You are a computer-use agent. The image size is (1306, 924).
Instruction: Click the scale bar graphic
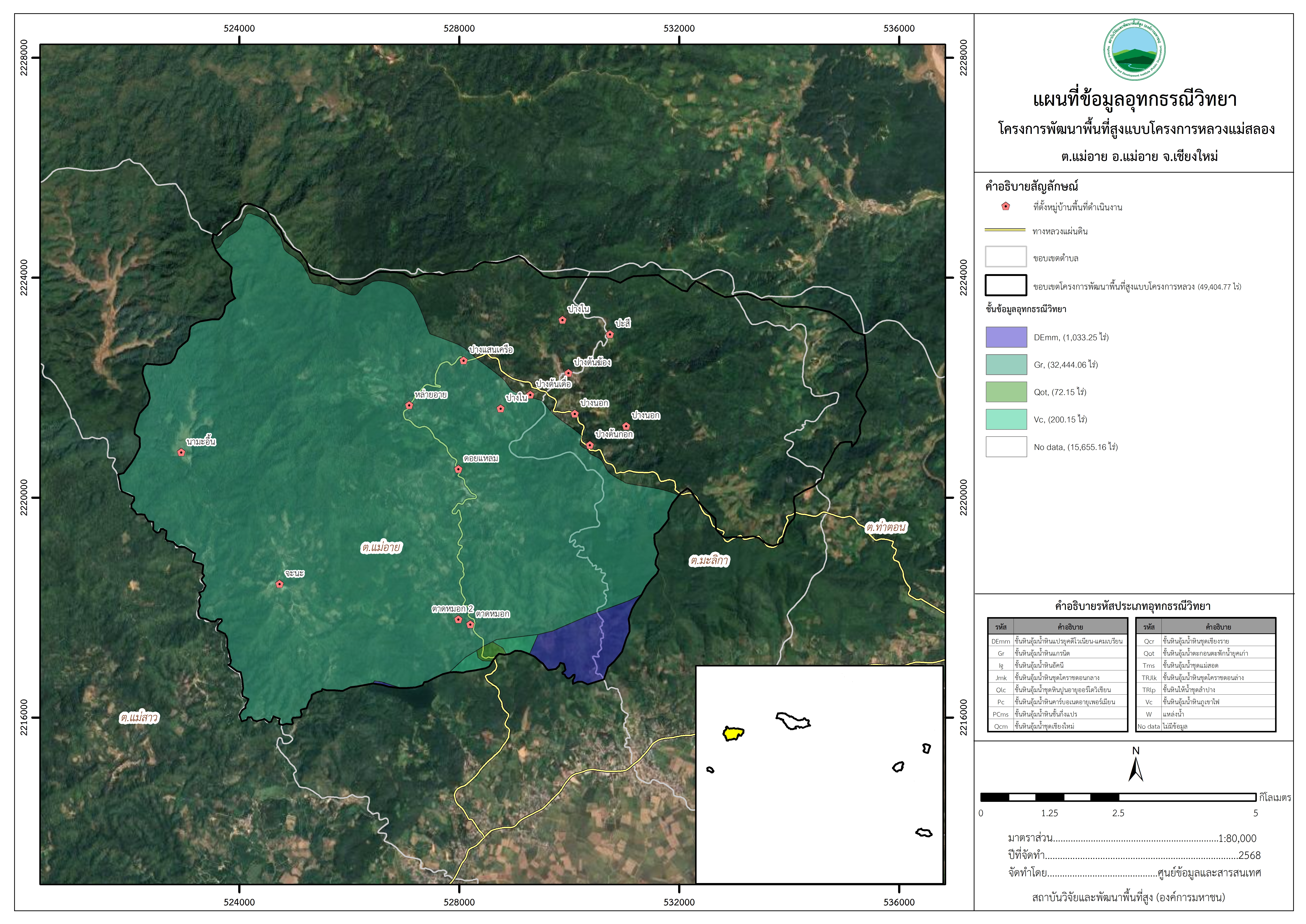point(1118,797)
